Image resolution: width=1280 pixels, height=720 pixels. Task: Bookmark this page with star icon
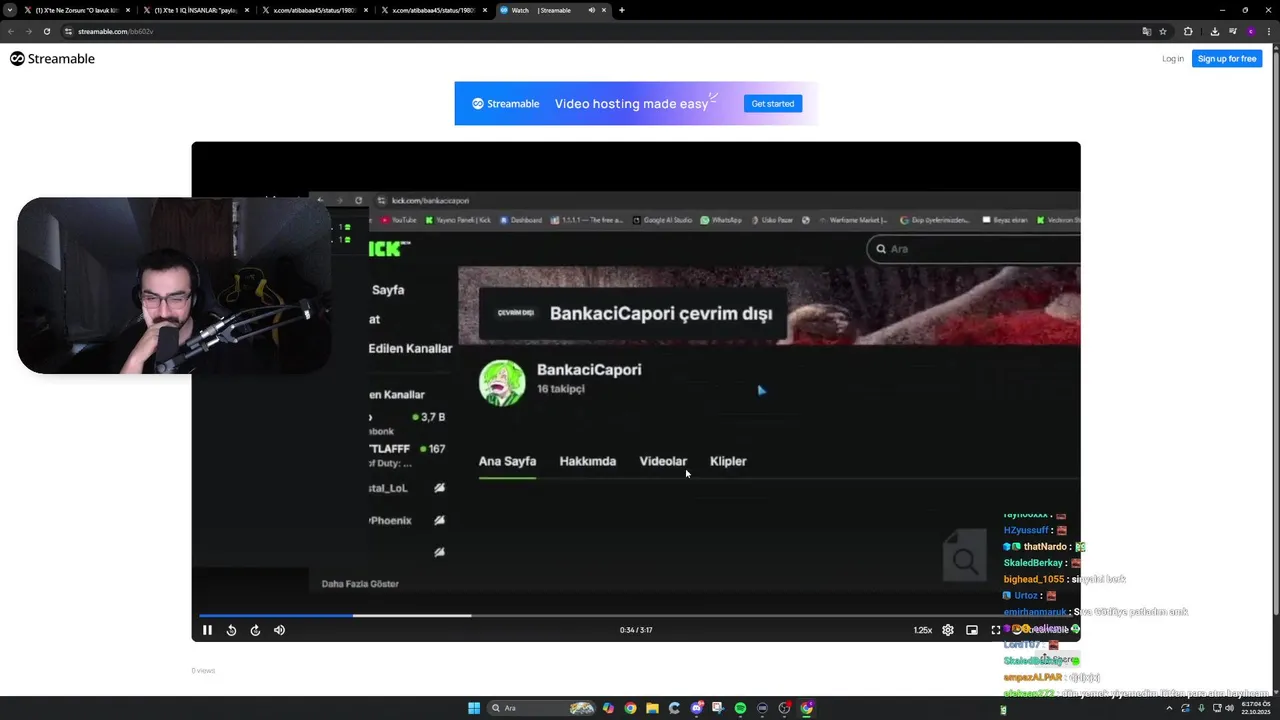click(x=1163, y=31)
